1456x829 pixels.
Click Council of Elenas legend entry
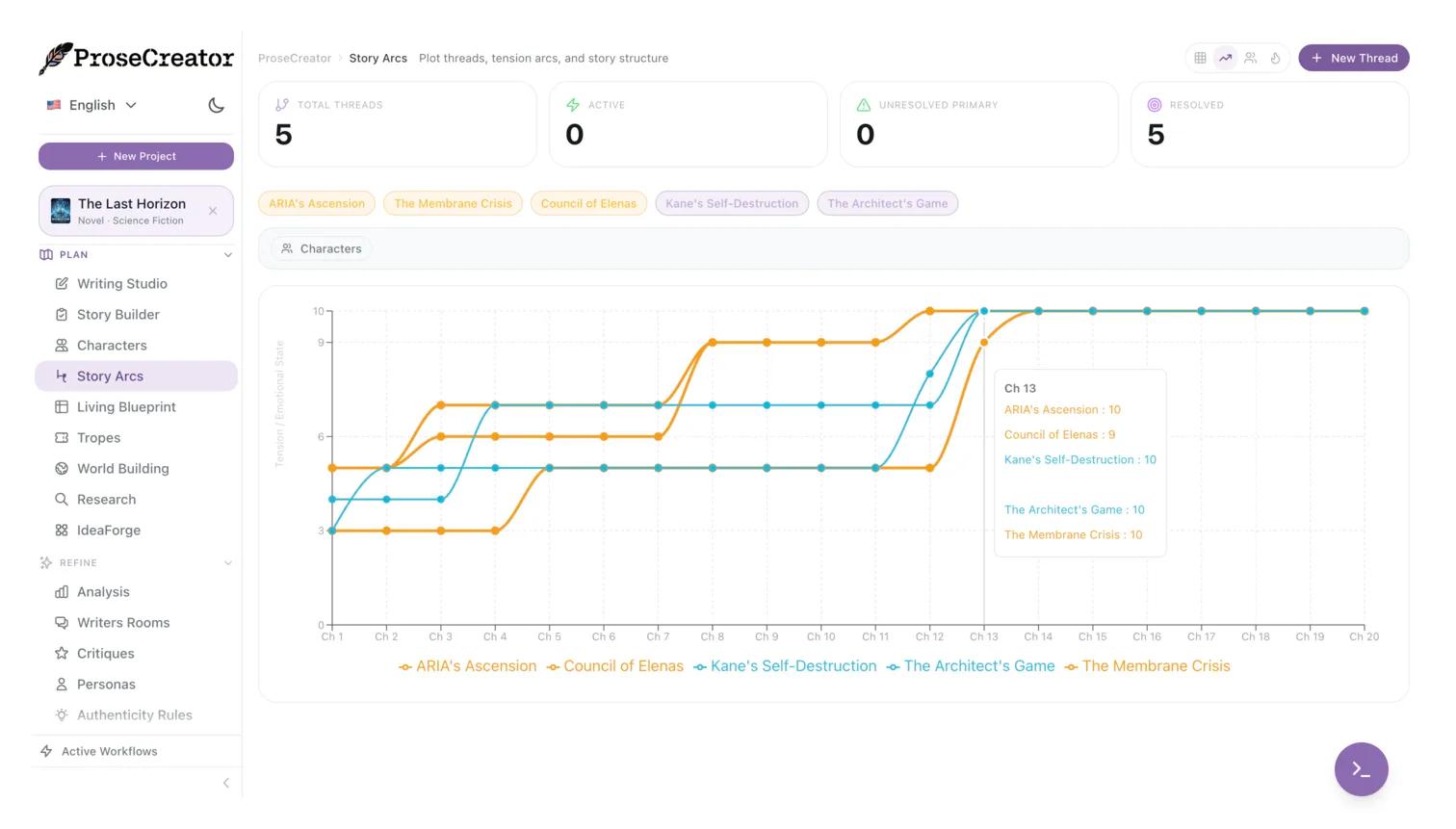tap(614, 666)
